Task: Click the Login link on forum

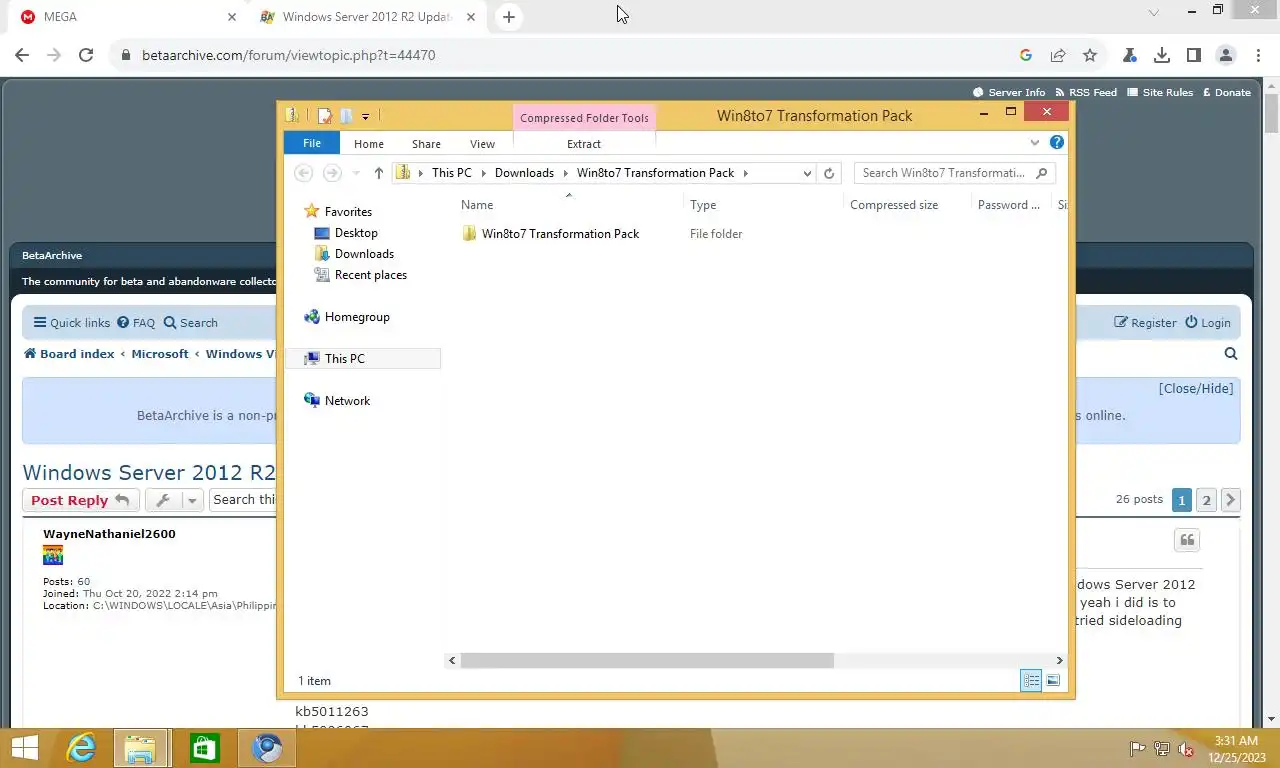Action: tap(1208, 322)
